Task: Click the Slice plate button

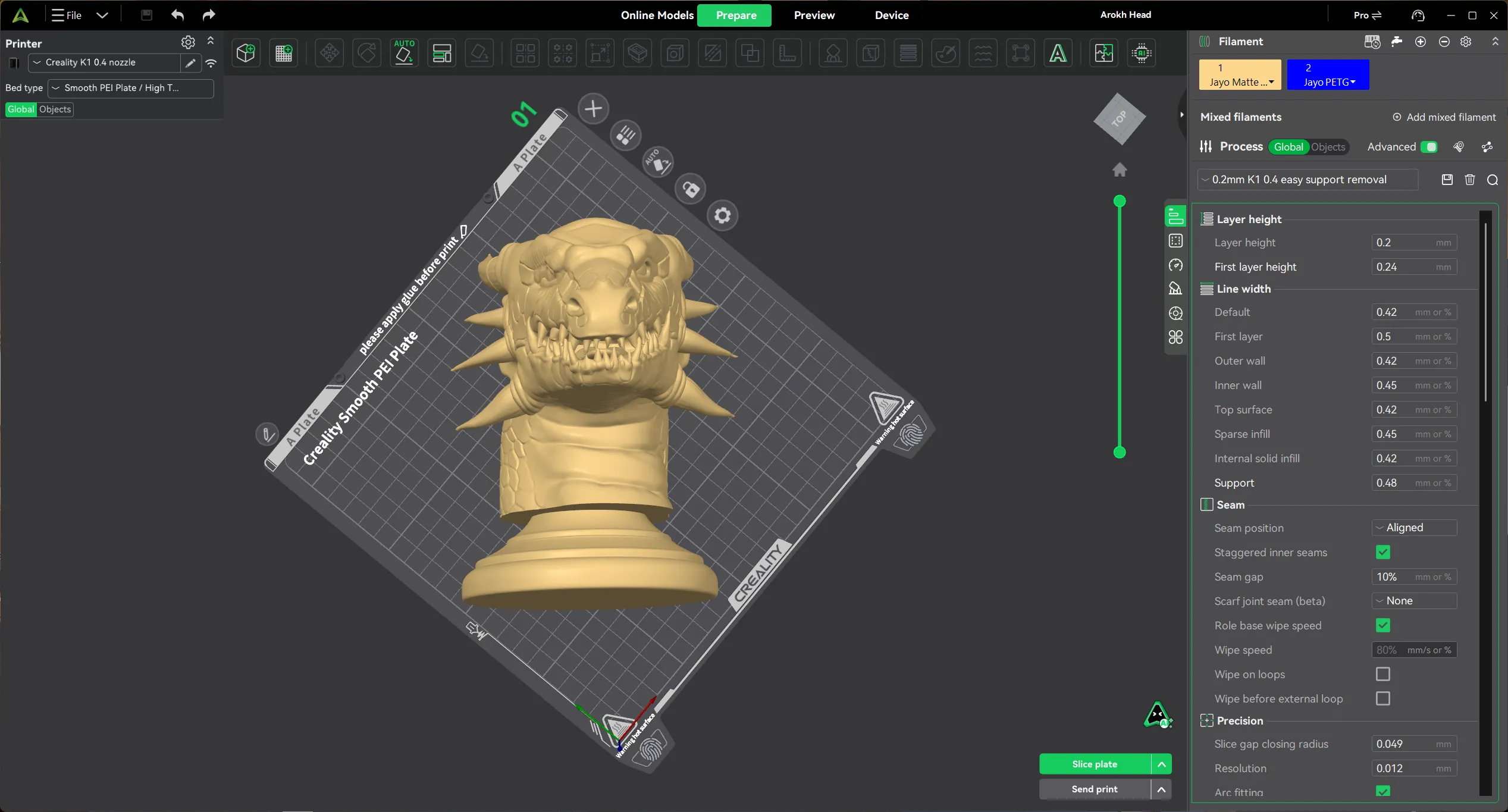Action: (x=1095, y=764)
